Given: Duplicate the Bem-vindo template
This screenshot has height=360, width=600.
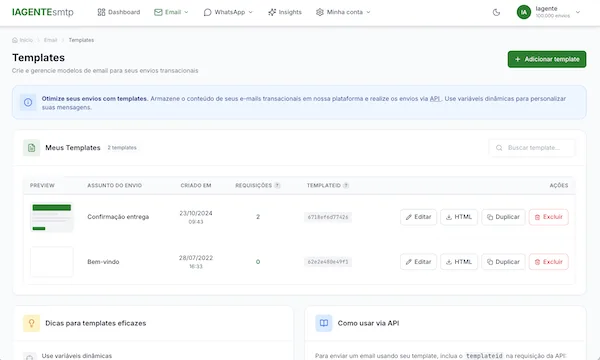Looking at the screenshot, I should 503,262.
